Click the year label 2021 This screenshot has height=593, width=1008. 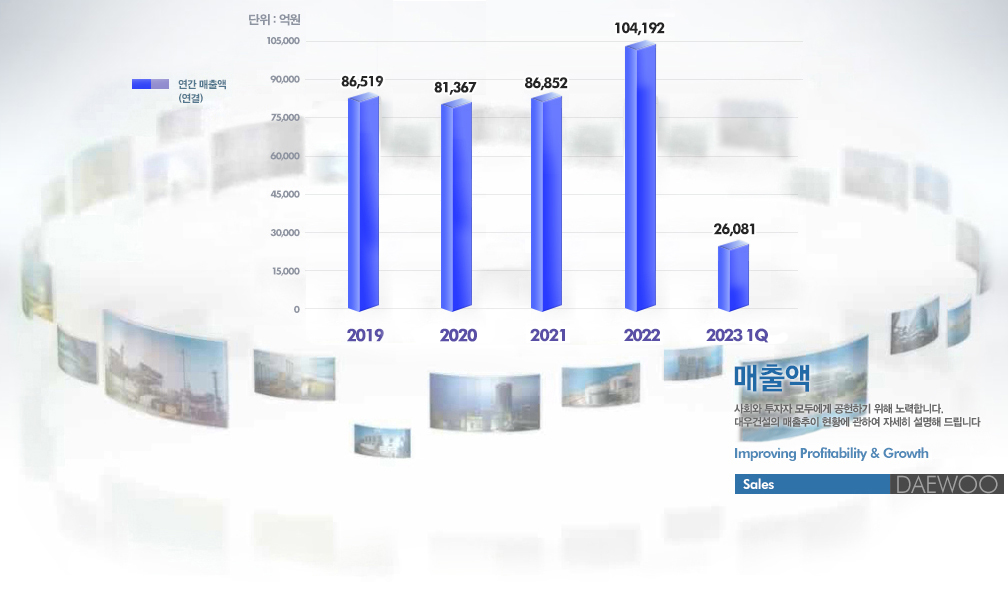(548, 335)
